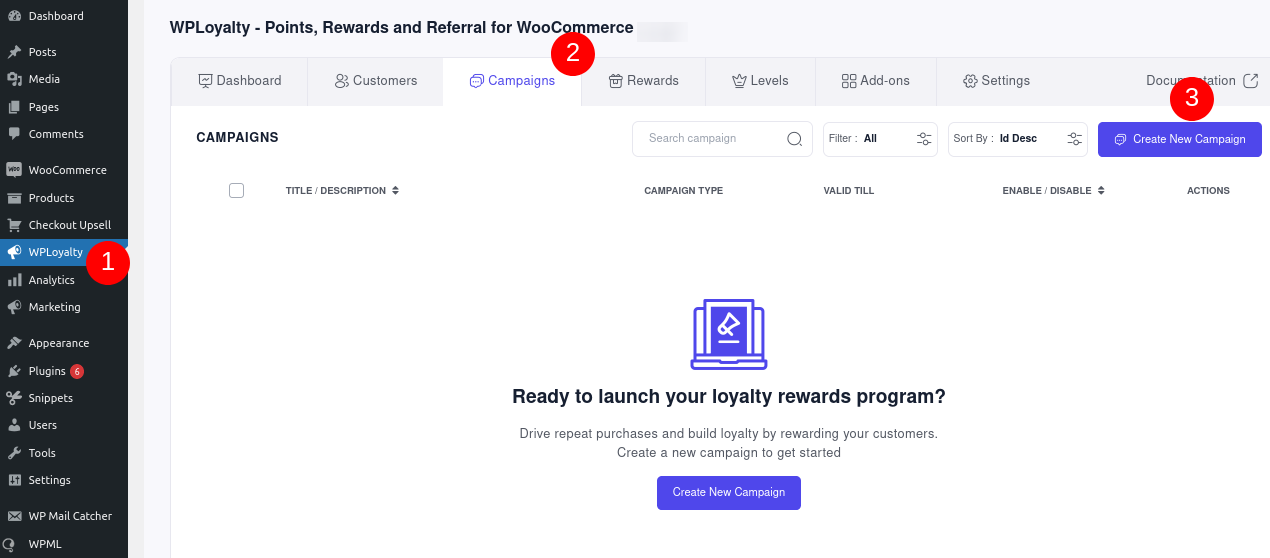Open the Appearance menu item
The height and width of the screenshot is (558, 1270).
(x=64, y=343)
